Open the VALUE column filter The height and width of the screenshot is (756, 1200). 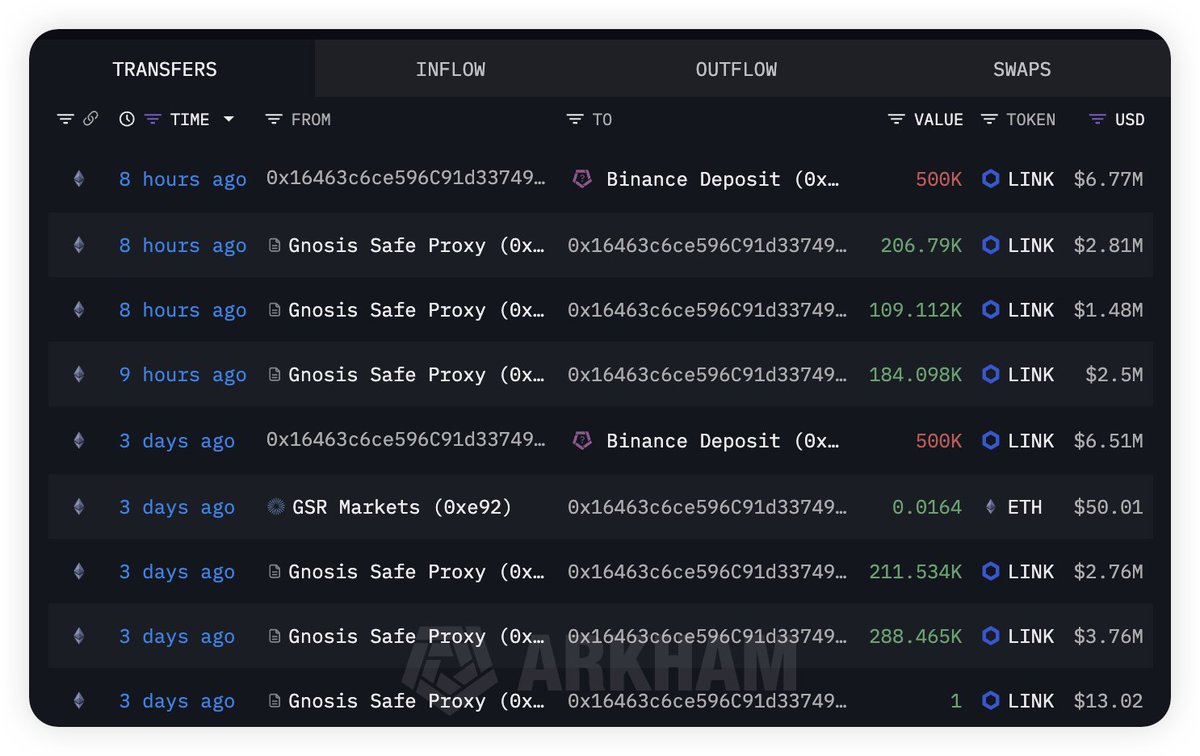(x=896, y=119)
